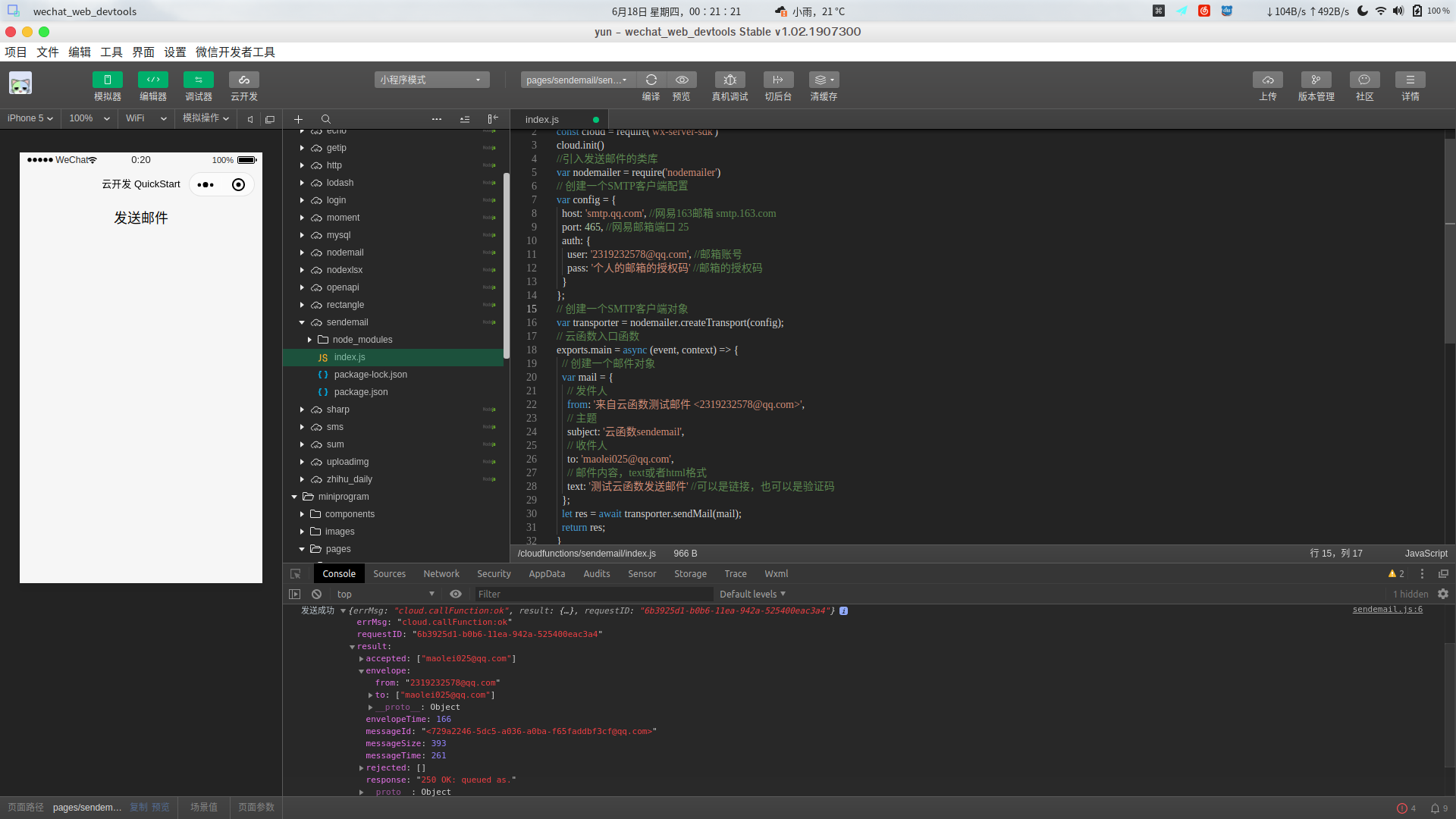Image resolution: width=1456 pixels, height=819 pixels.
Task: Expand the sendemail folder in file tree
Action: tap(301, 321)
